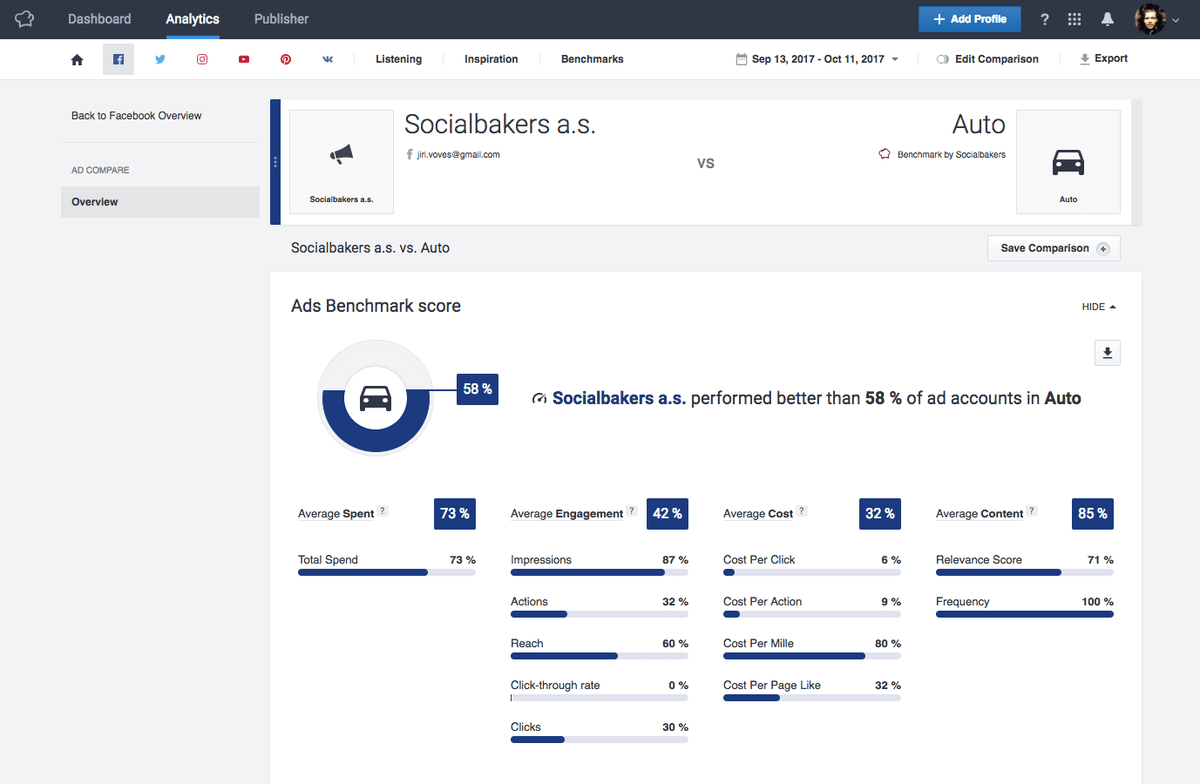Select the YouTube network icon
The height and width of the screenshot is (784, 1200).
coord(244,60)
